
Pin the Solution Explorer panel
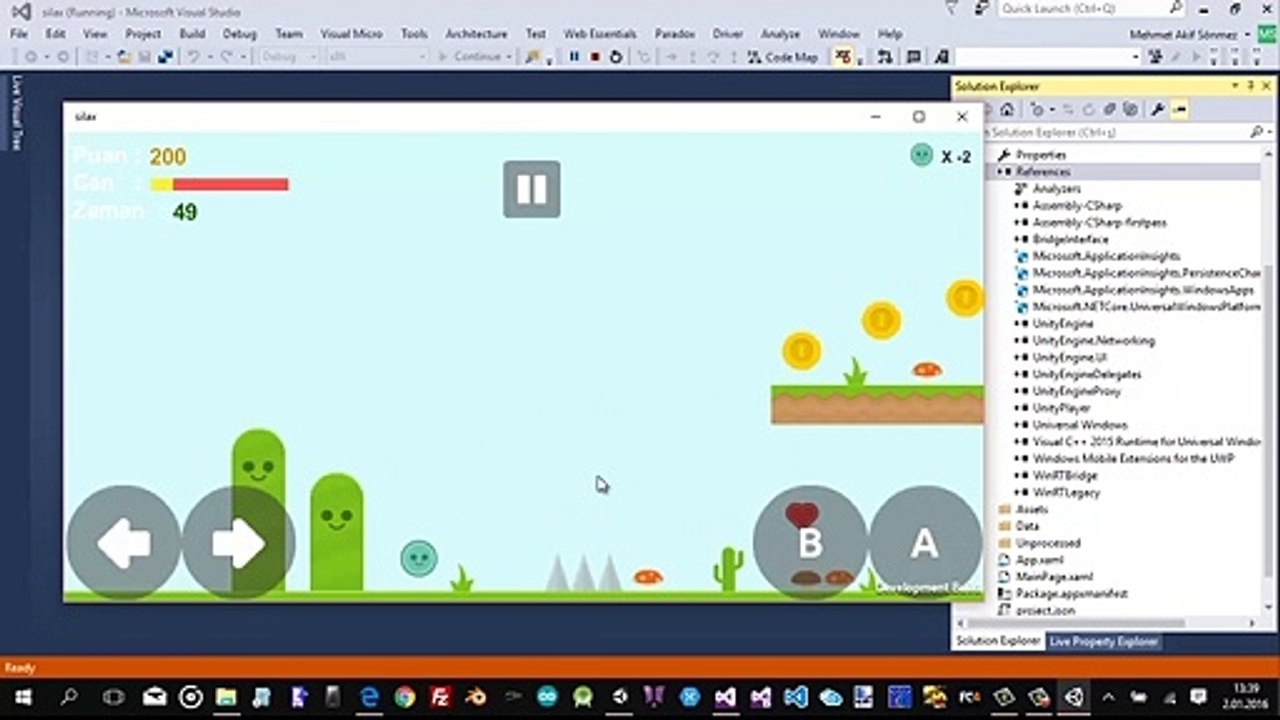[x=1251, y=87]
